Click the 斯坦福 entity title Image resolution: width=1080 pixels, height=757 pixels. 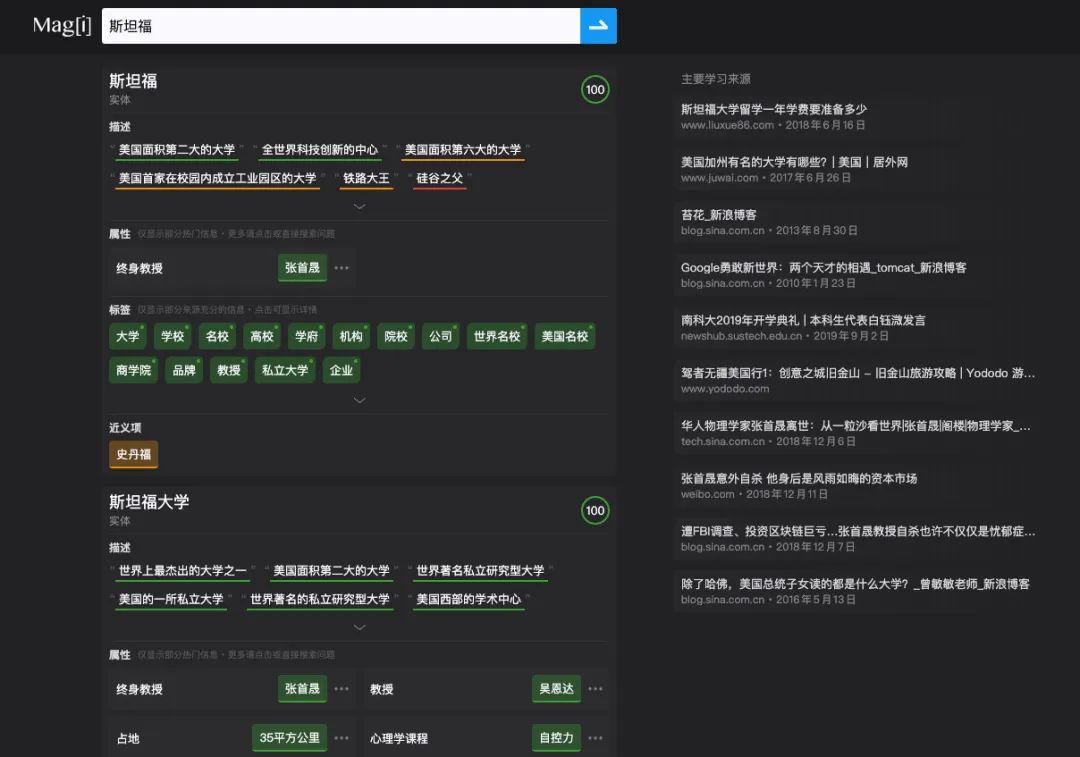pyautogui.click(x=133, y=81)
